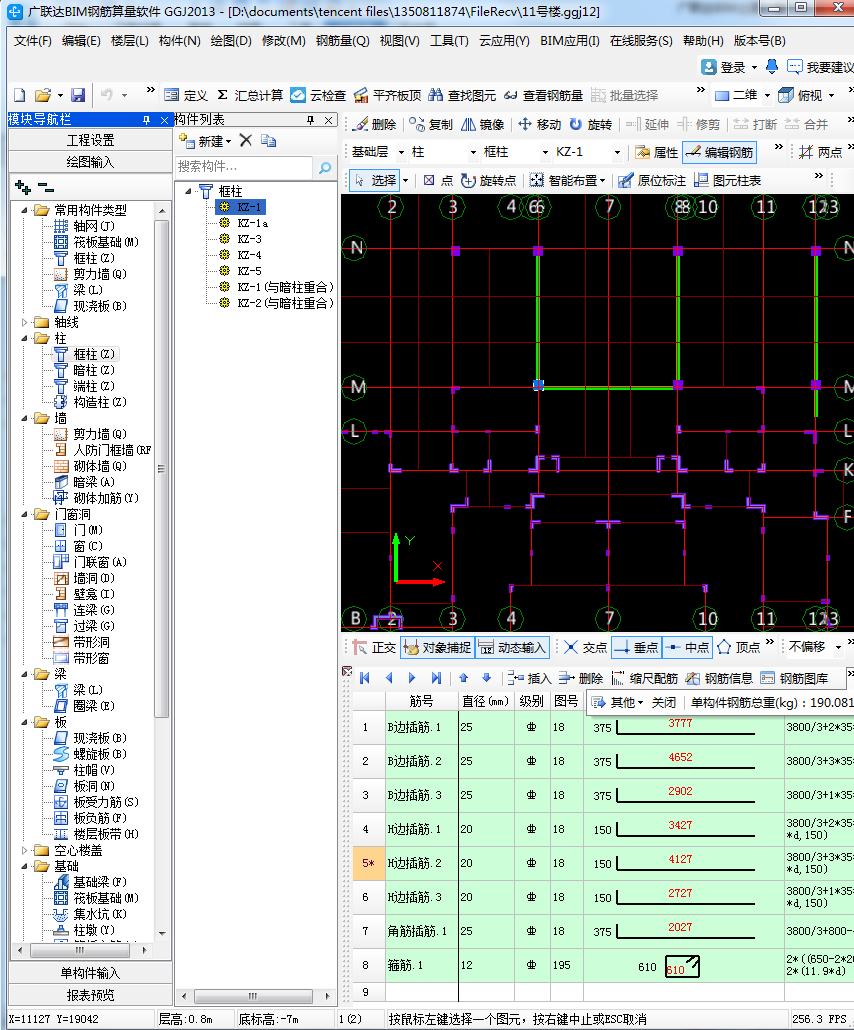Screen dimensions: 854x1030
Task: Click 原位标注 in-place annotation
Action: (x=652, y=181)
